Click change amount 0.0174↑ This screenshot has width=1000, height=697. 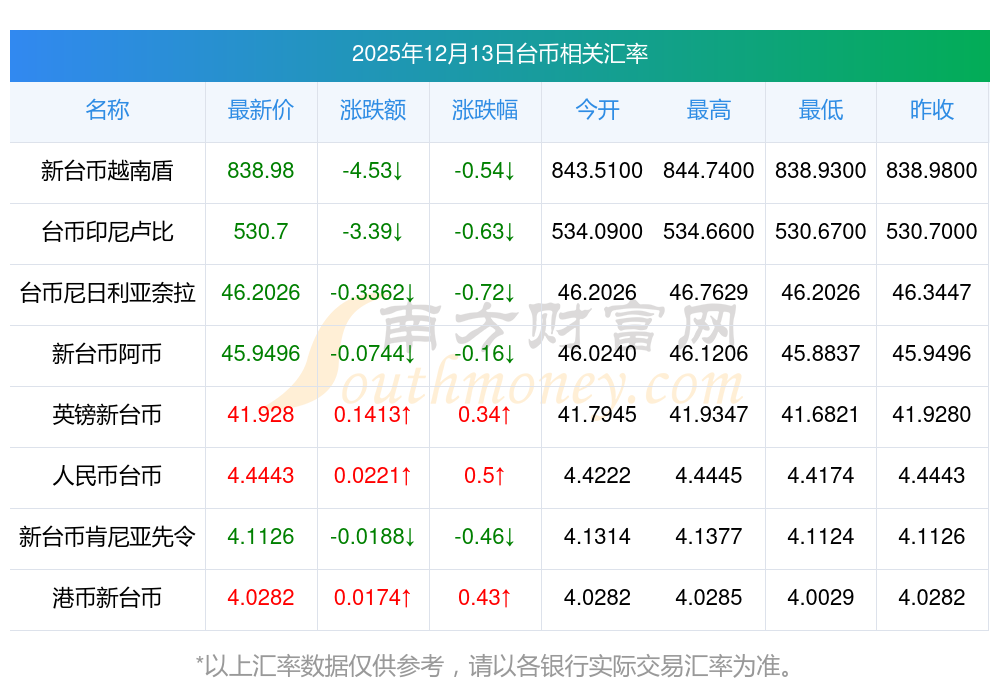(x=373, y=598)
